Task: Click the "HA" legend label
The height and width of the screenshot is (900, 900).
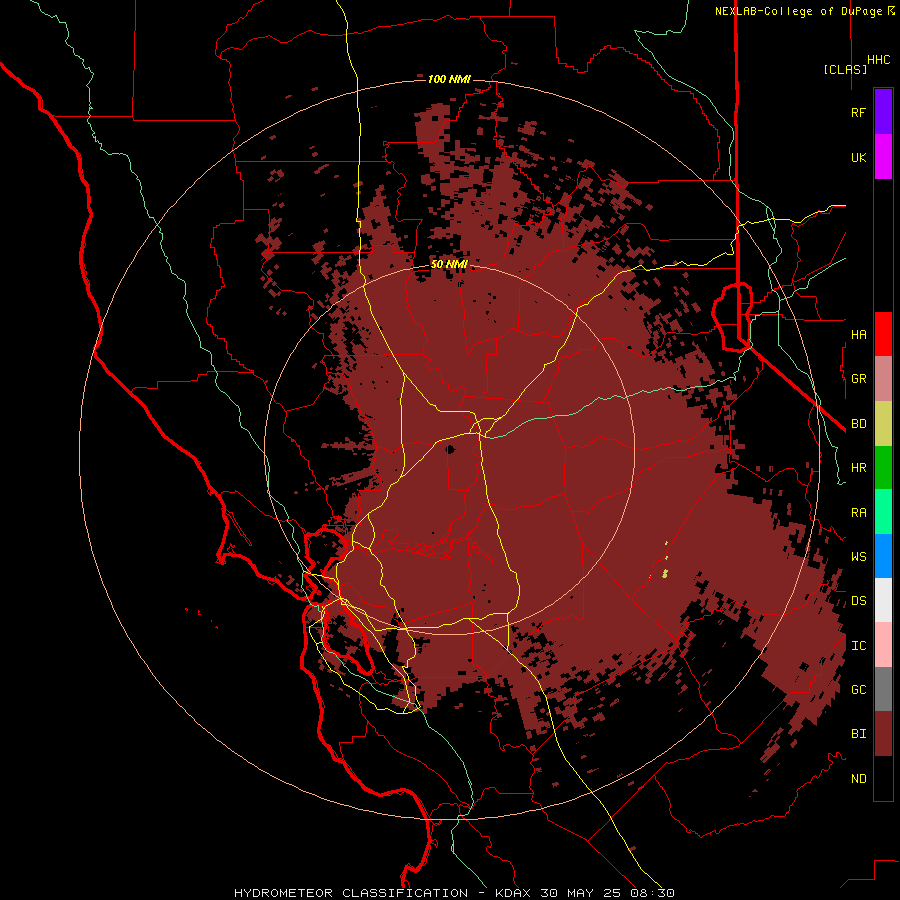Action: click(x=858, y=334)
